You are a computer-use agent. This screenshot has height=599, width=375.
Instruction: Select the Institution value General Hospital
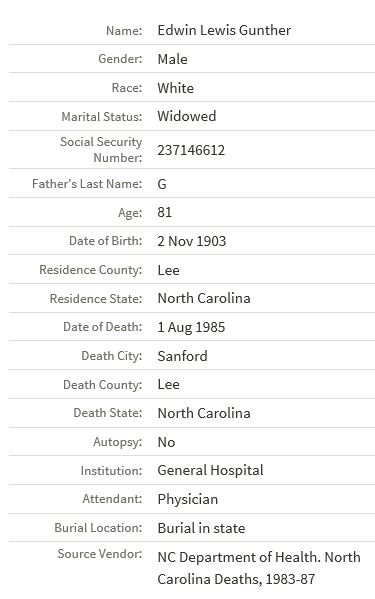click(x=210, y=471)
